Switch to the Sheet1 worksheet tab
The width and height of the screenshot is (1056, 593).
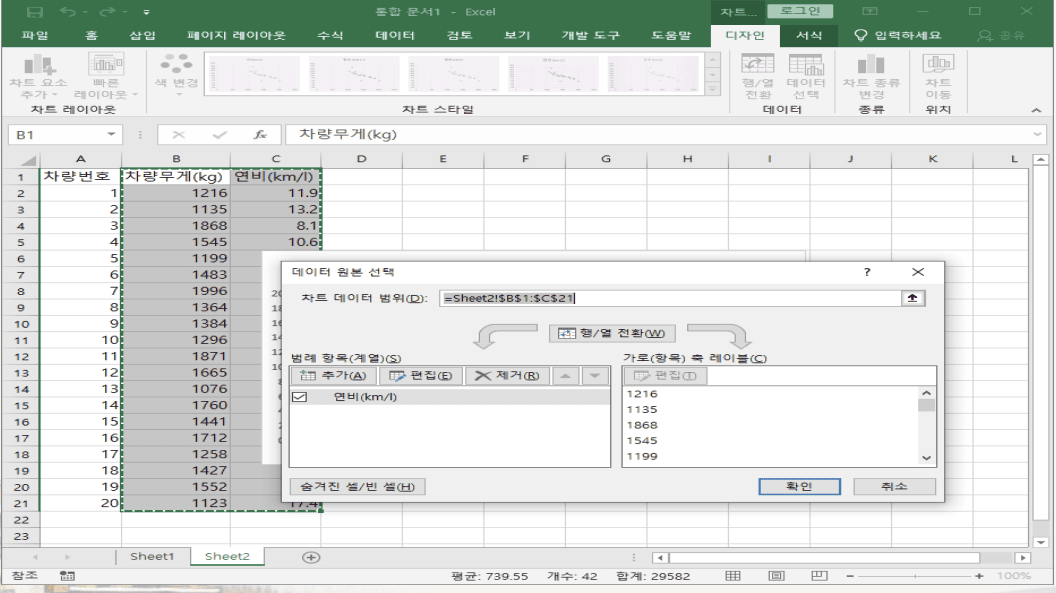(152, 557)
